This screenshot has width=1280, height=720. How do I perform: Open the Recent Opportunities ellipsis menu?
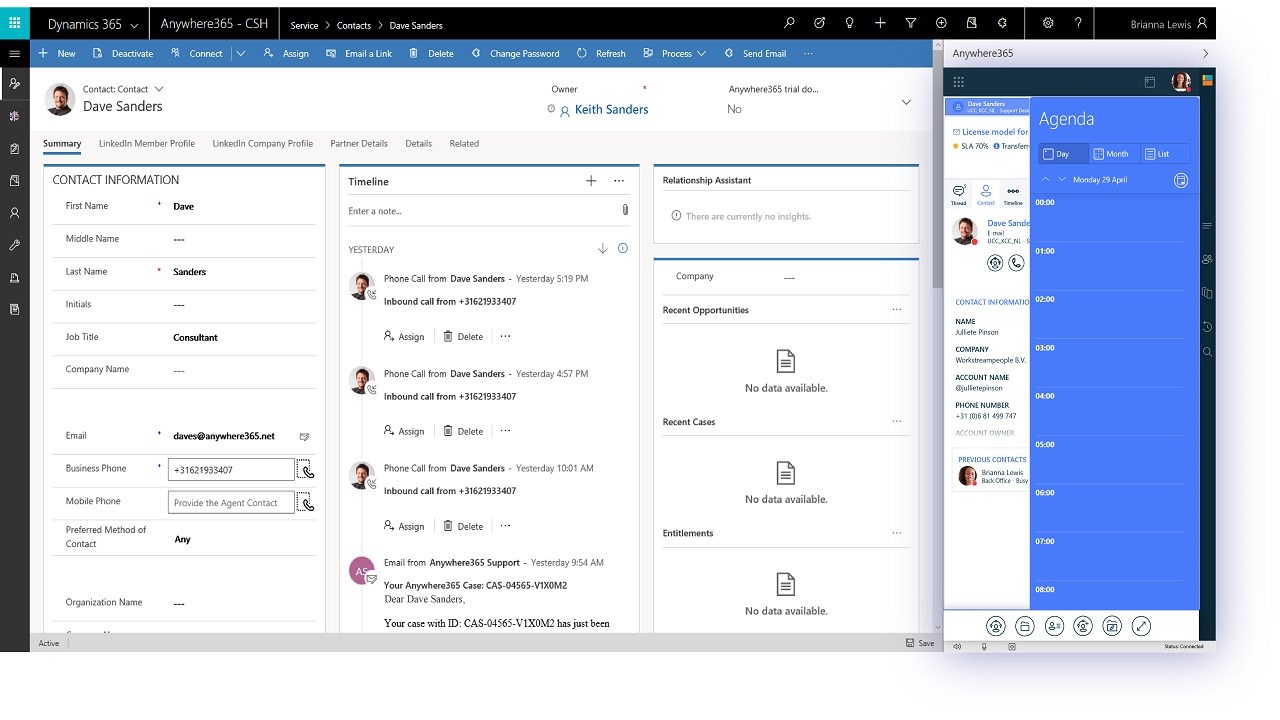(x=897, y=310)
